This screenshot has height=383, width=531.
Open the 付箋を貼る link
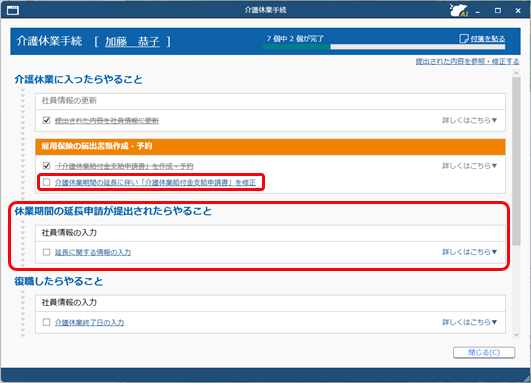[487, 39]
